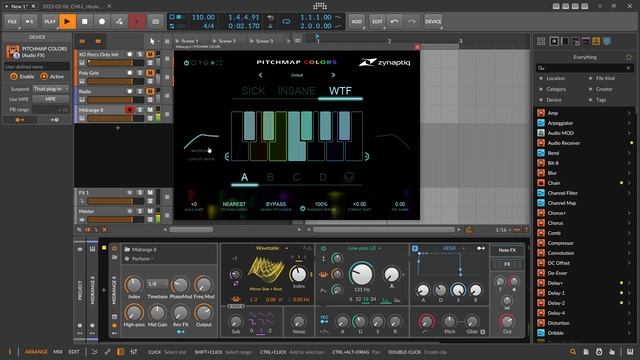
Task: Click the MPE button
Action: pos(51,99)
